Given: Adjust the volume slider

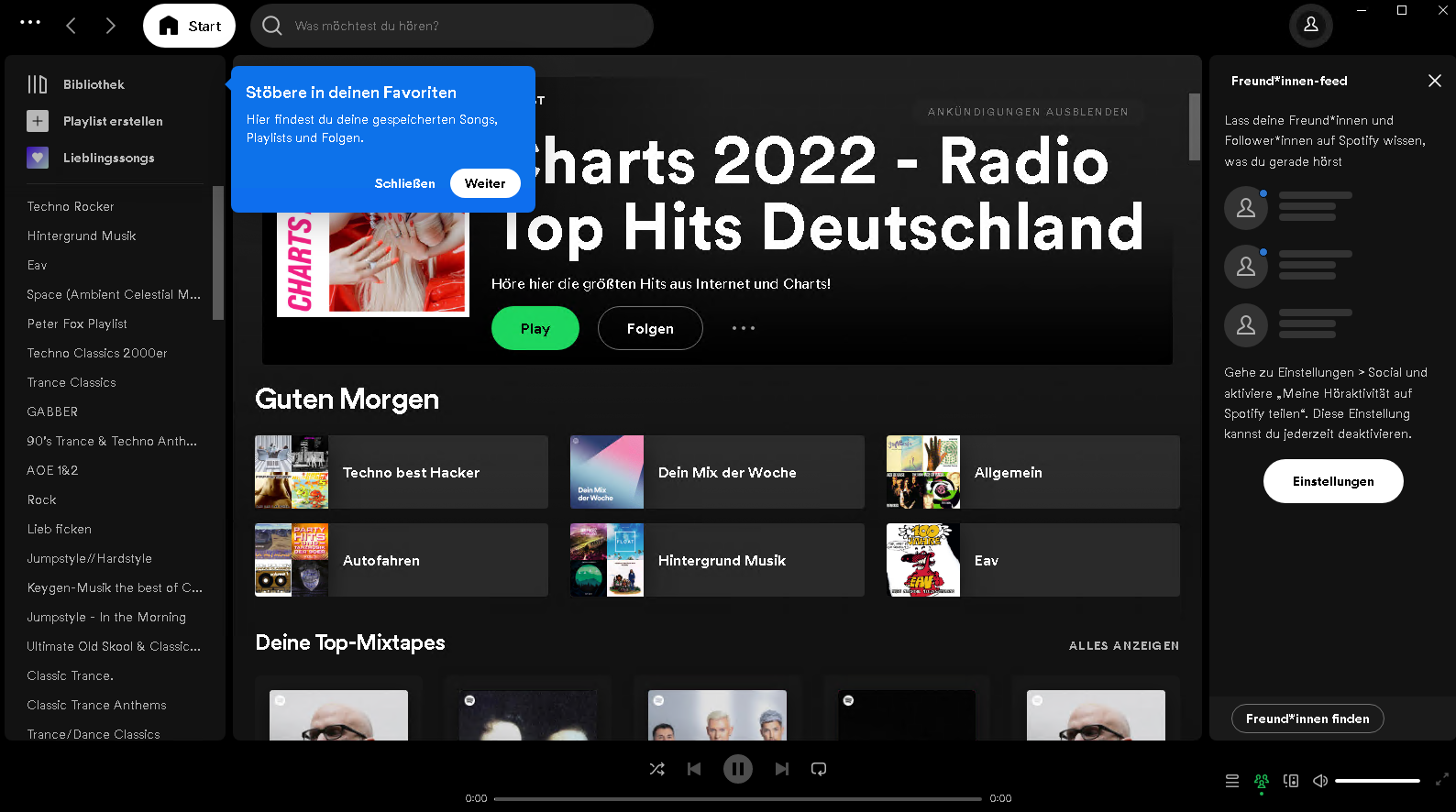Looking at the screenshot, I should pyautogui.click(x=1377, y=781).
